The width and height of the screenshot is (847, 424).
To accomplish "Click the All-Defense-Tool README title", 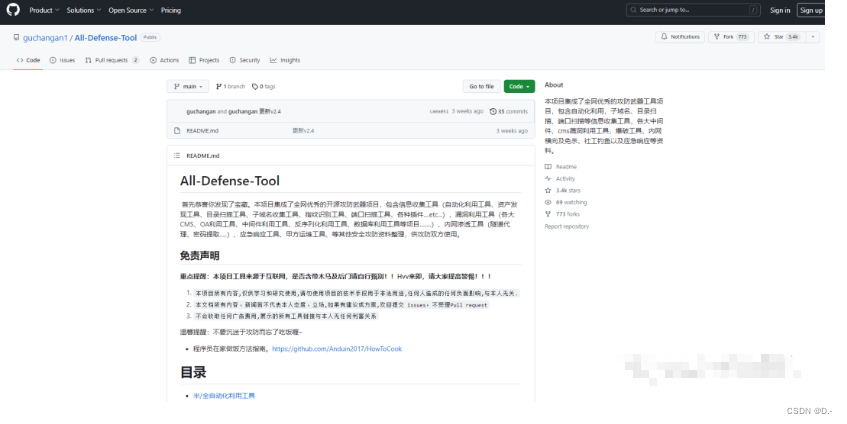I will coord(230,180).
